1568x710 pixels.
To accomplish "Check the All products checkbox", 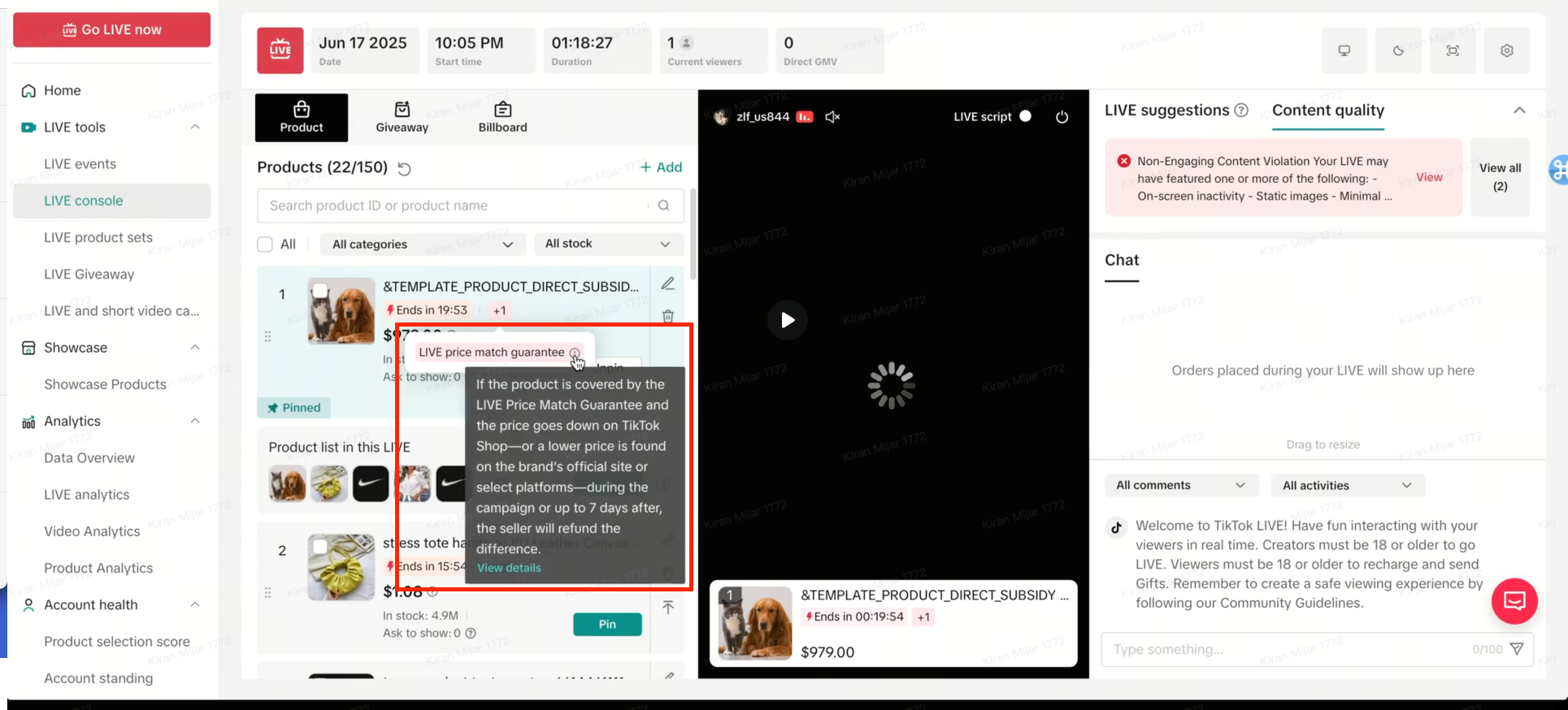I will point(265,245).
